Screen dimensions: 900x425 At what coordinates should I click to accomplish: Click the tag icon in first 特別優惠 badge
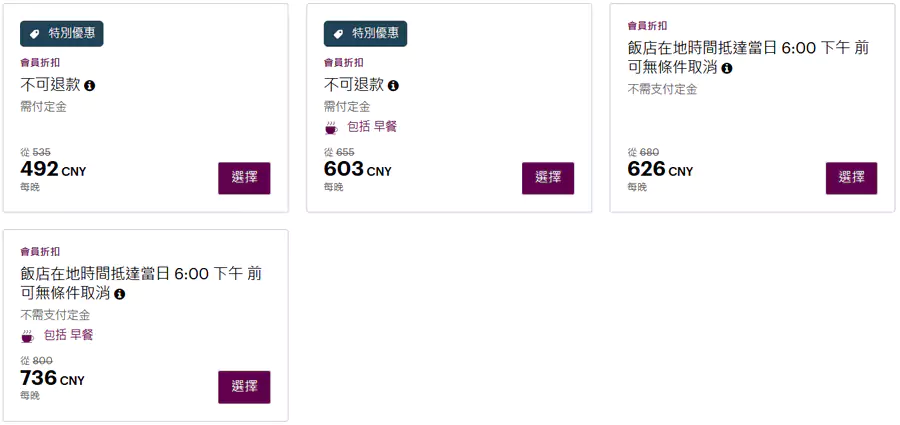[35, 34]
